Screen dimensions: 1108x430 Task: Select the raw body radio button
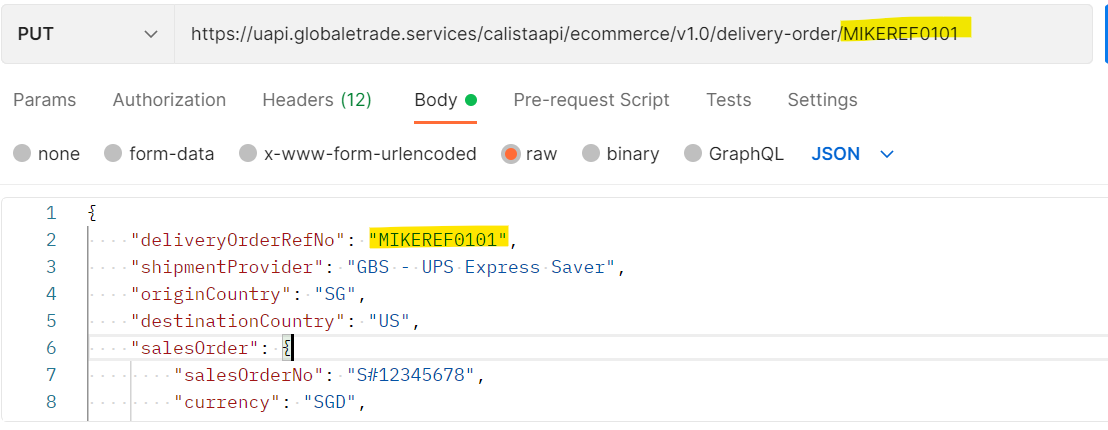511,154
